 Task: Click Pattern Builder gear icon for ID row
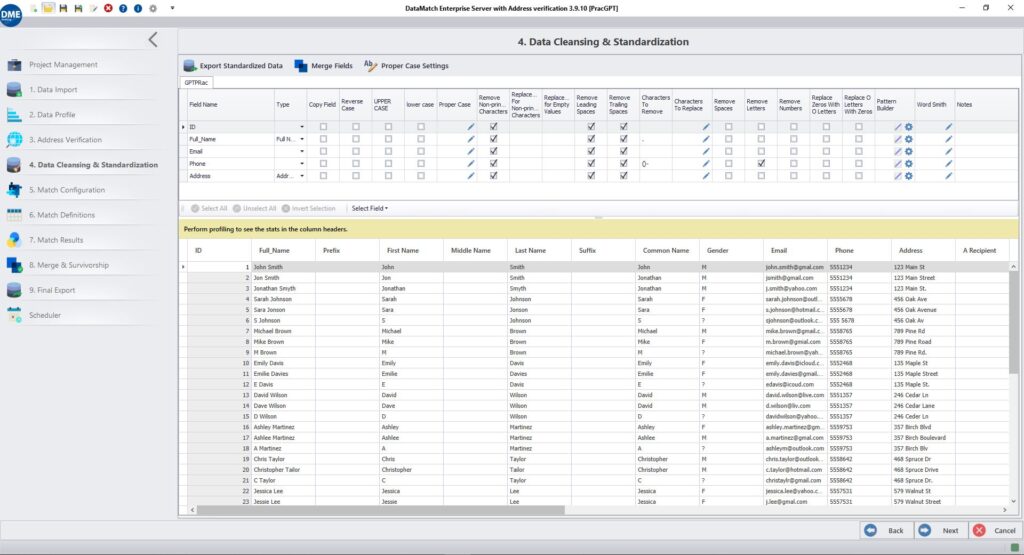(908, 127)
